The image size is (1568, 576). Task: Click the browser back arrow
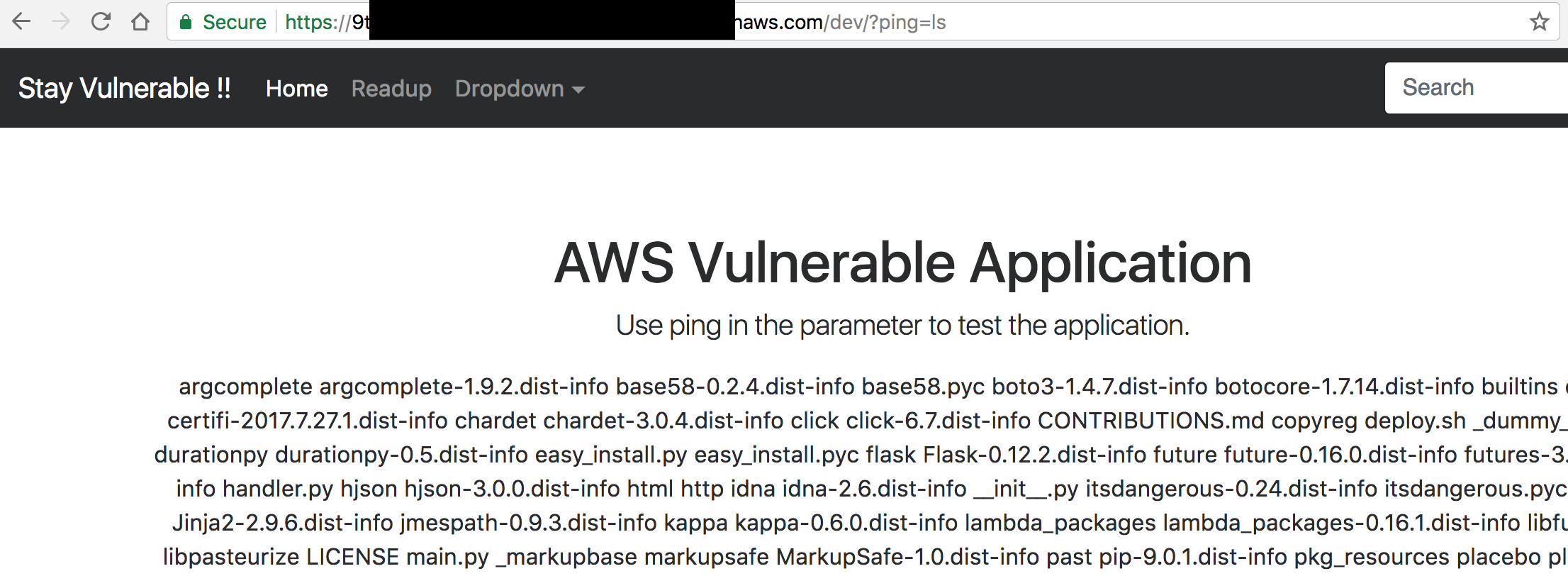coord(21,22)
